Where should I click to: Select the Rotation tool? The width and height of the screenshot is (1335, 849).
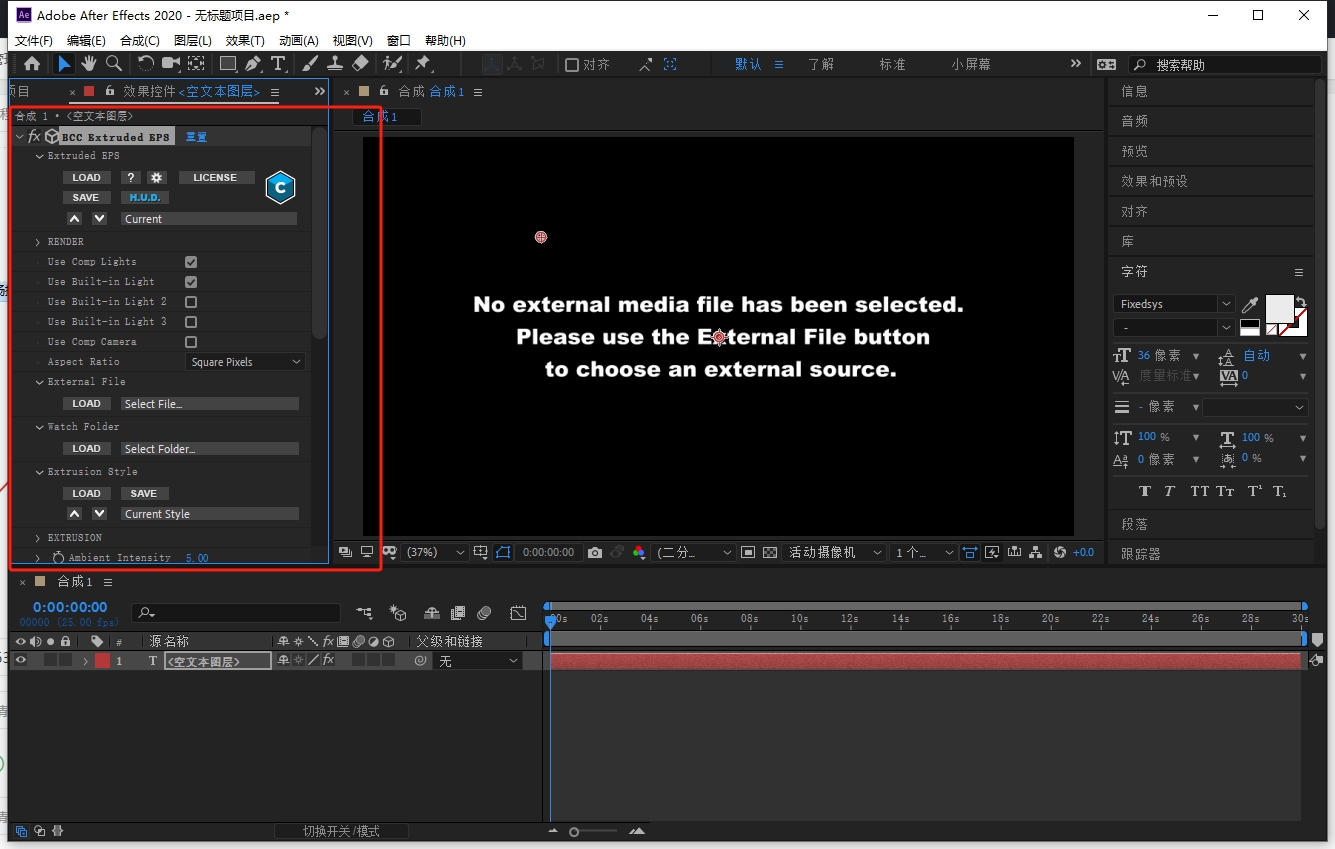146,63
